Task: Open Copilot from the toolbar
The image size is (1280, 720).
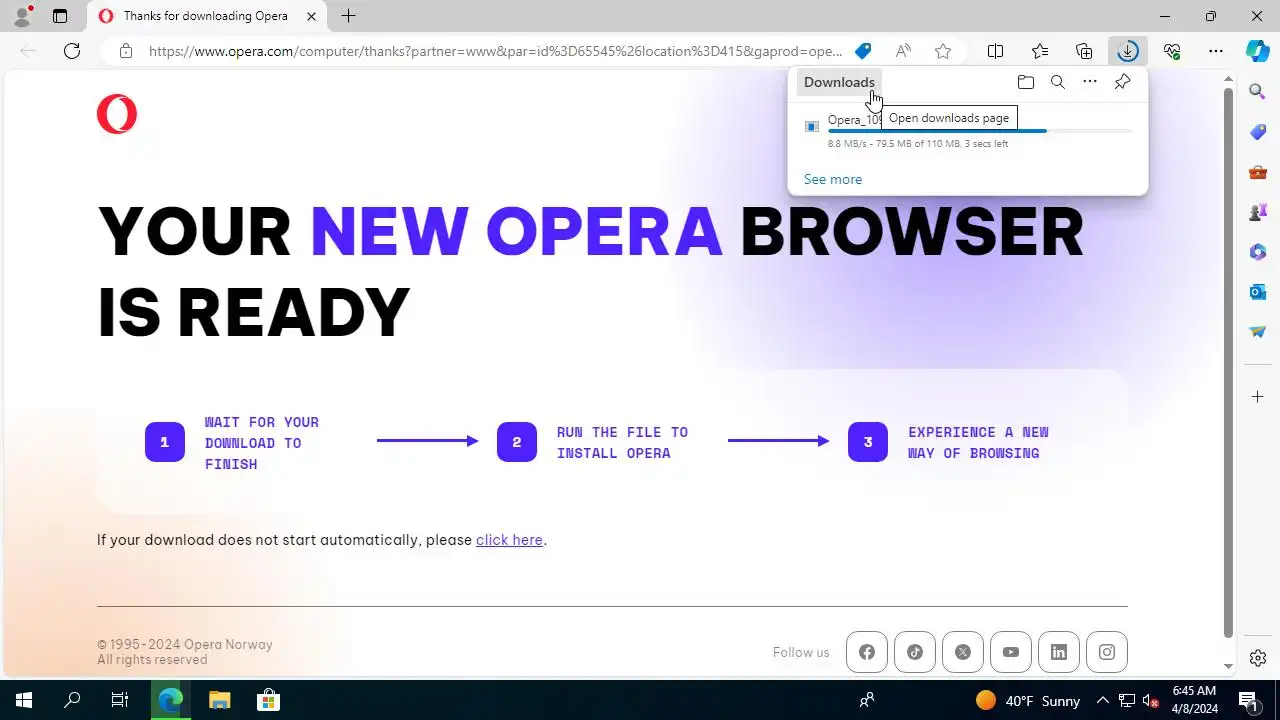Action: (1258, 51)
